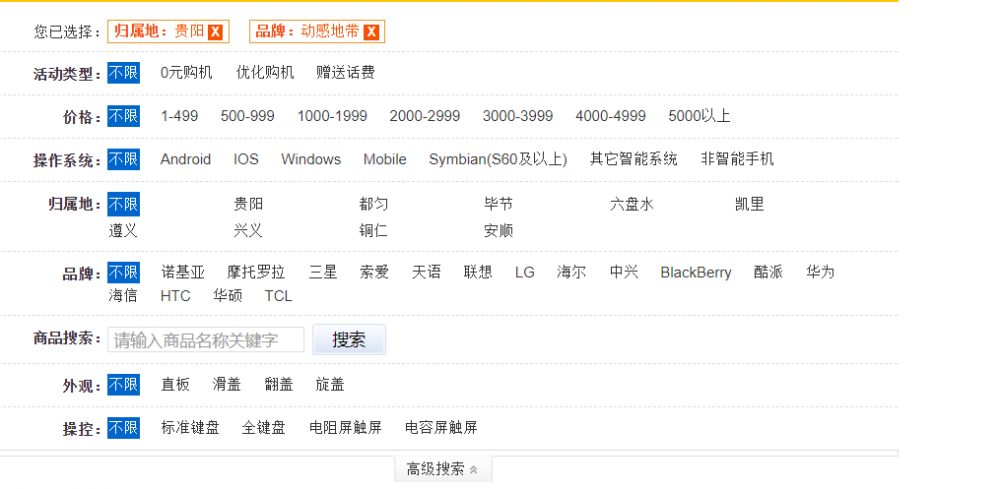The image size is (1000, 489).
Task: Filter by price range 3000-3999
Action: point(518,116)
